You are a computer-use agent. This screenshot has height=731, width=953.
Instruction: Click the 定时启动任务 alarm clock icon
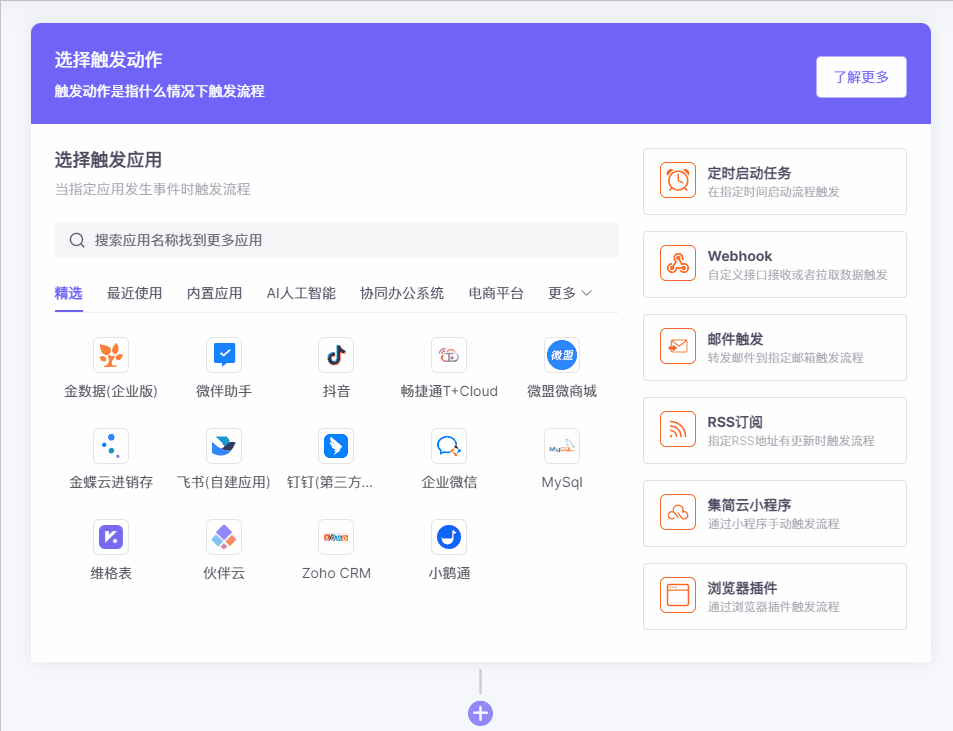coord(678,180)
